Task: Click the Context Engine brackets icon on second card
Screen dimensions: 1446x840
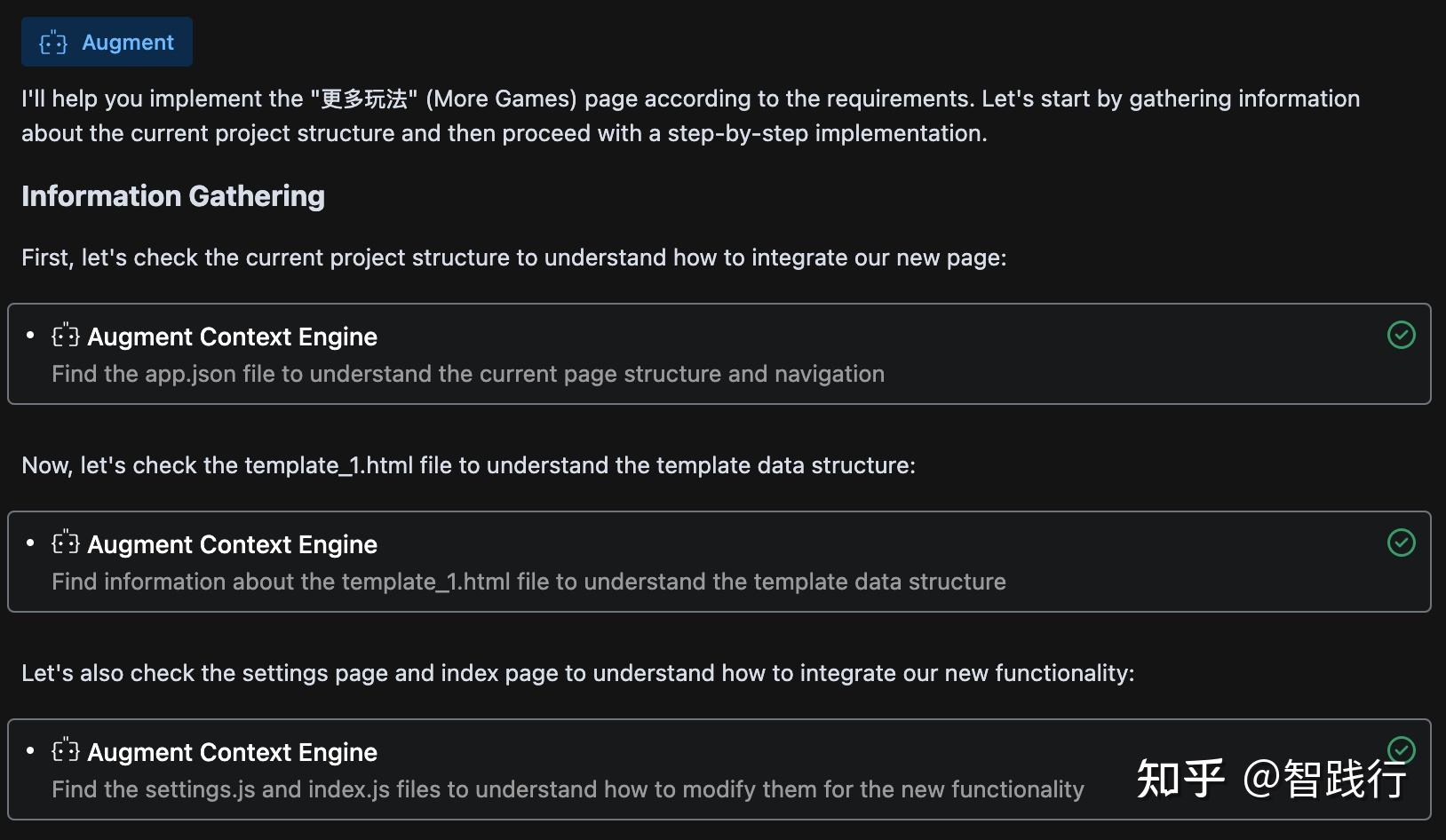Action: (x=64, y=543)
